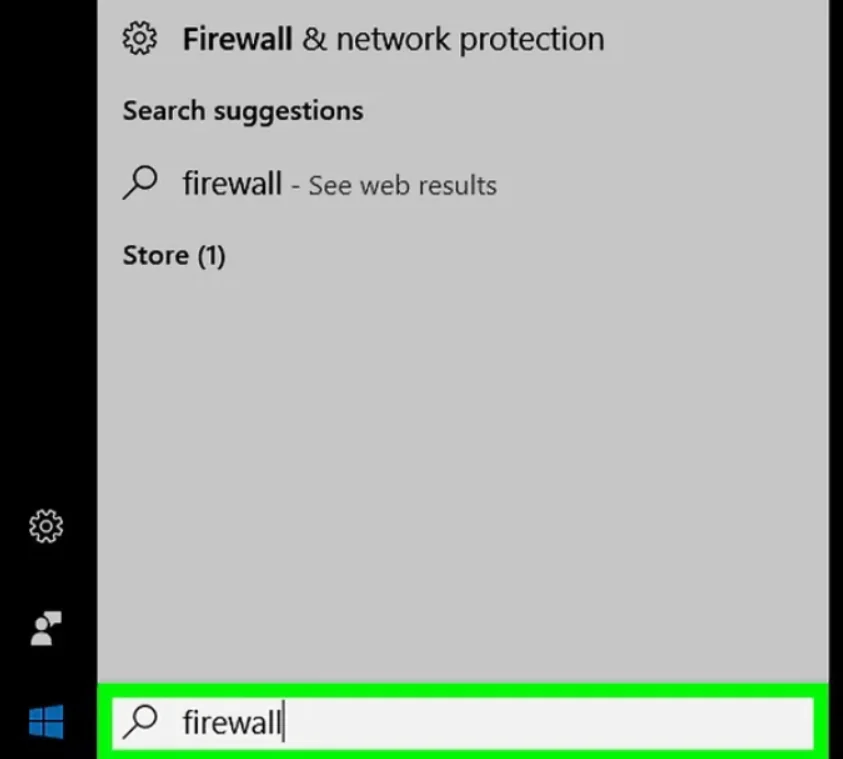Select the Store (1) category heading
Screen dimensions: 843x759
pos(174,255)
